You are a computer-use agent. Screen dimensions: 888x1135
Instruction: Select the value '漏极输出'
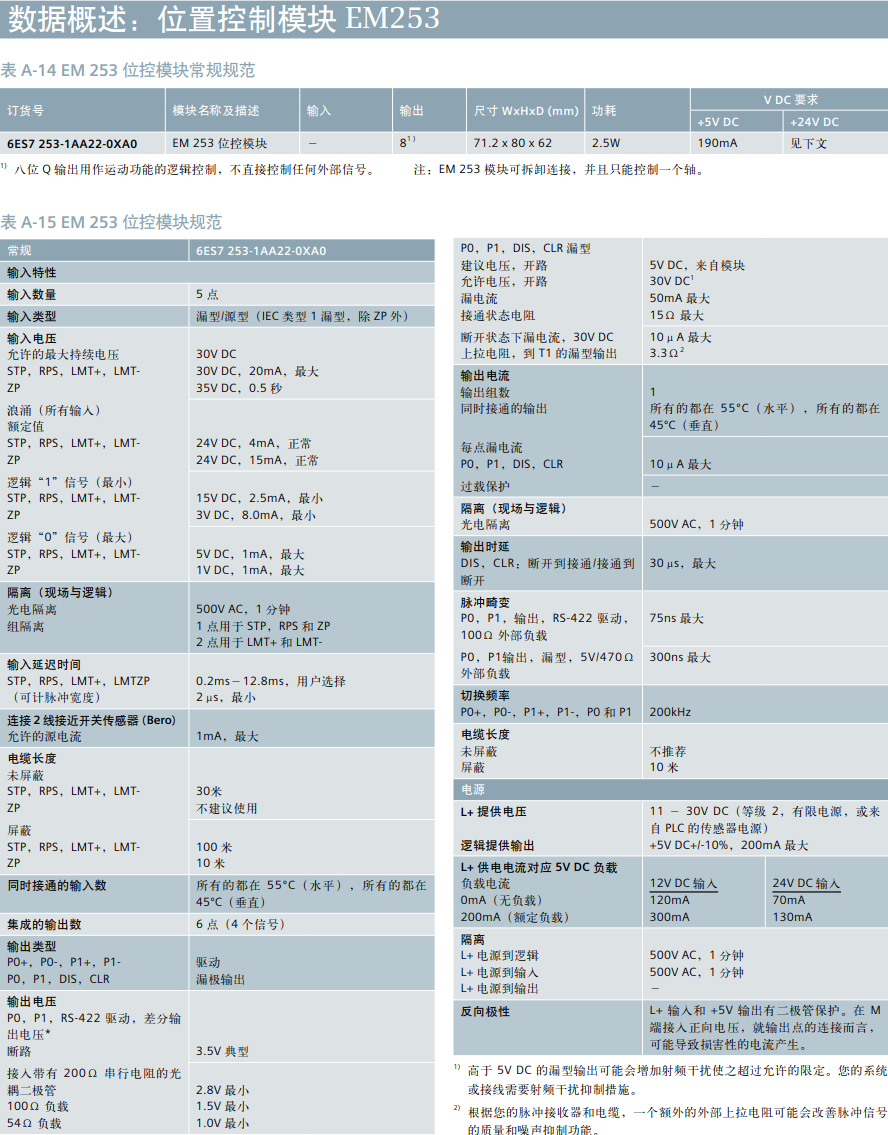coord(220,979)
